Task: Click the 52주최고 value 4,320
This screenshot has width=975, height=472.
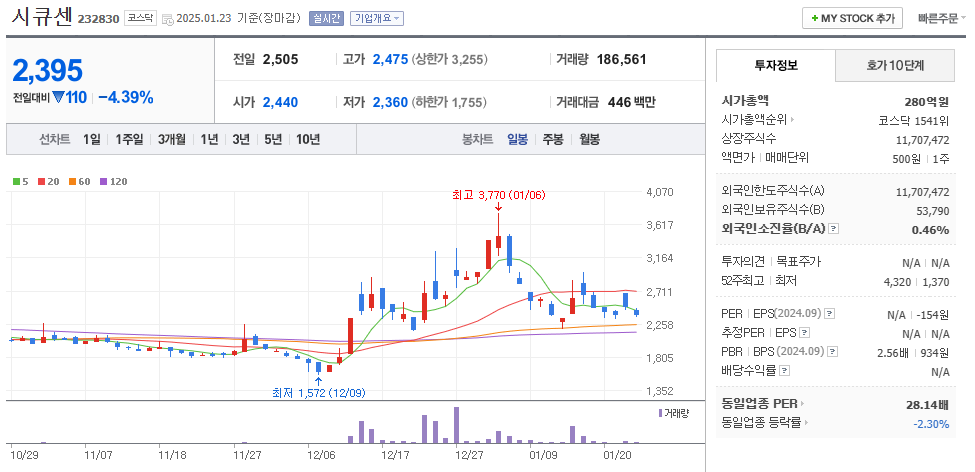Action: click(897, 282)
